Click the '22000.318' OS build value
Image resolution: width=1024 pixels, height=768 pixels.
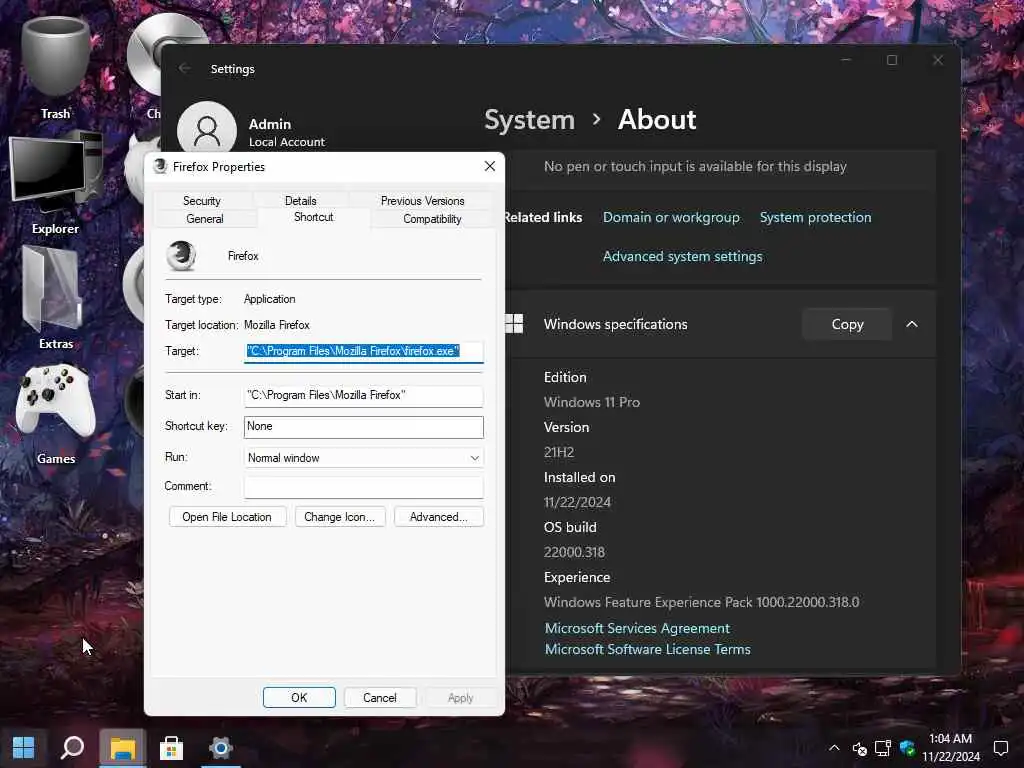pyautogui.click(x=574, y=552)
